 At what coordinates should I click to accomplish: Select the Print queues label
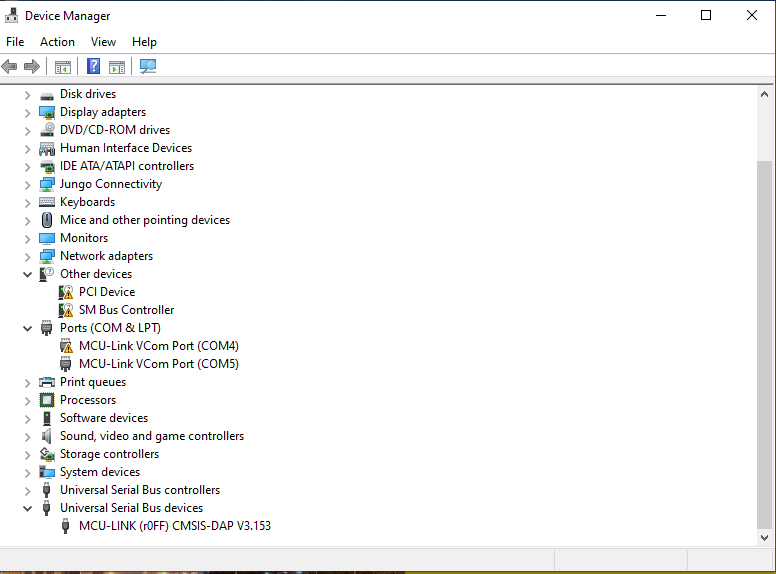[x=93, y=382]
